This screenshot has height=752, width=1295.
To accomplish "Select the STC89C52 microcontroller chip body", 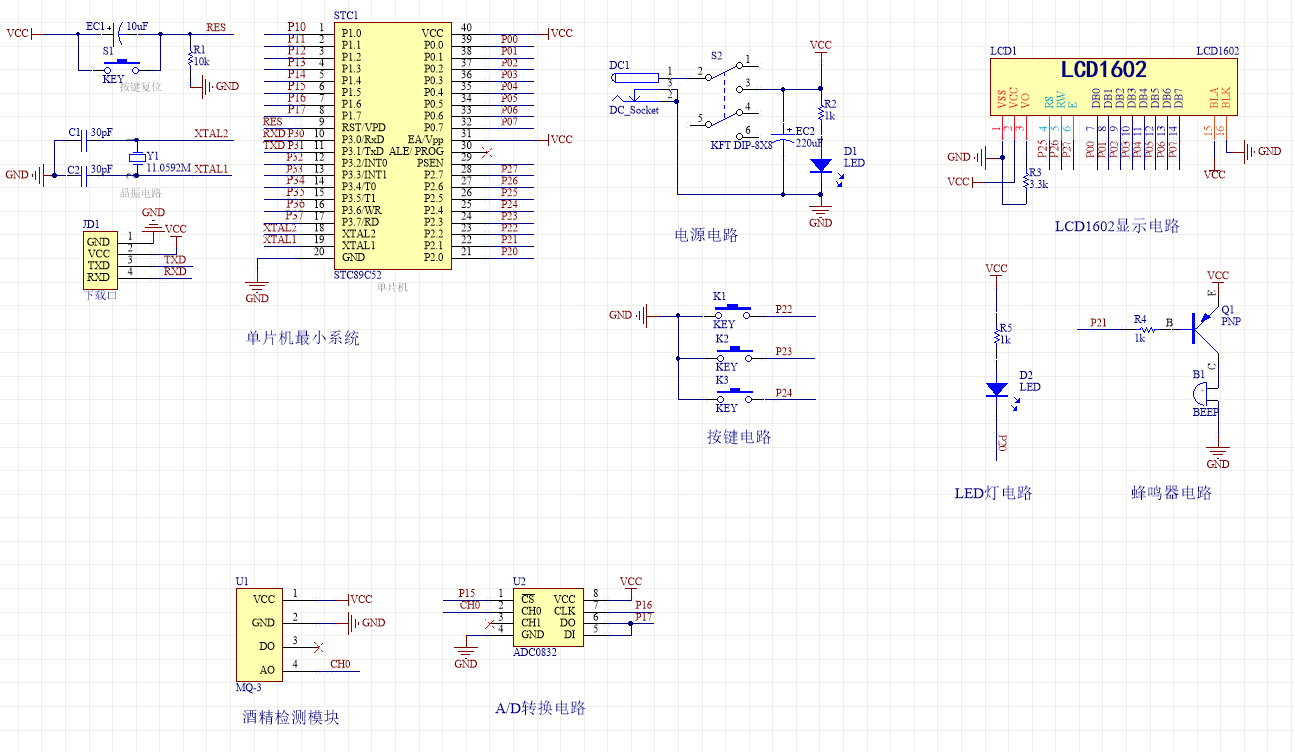I will pyautogui.click(x=391, y=145).
